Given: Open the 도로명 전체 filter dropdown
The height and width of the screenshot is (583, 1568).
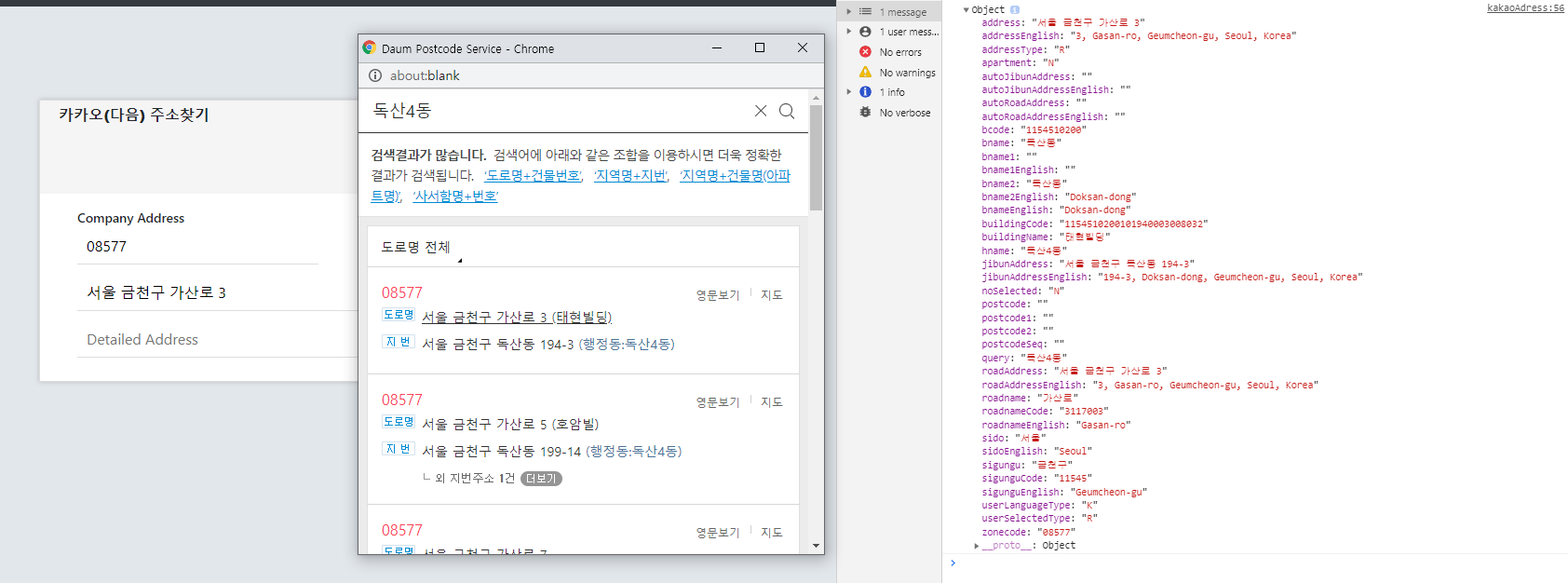Looking at the screenshot, I should click(x=421, y=247).
